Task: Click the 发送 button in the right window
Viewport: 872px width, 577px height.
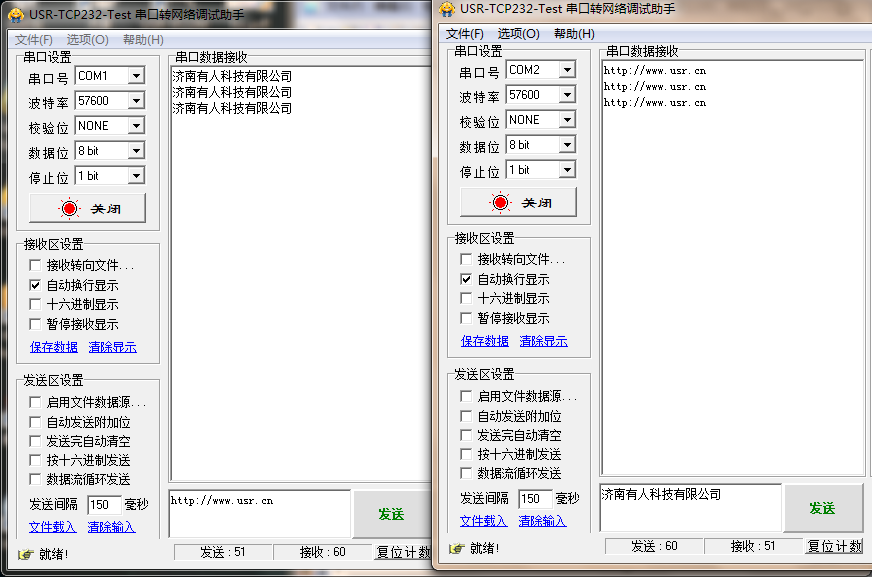Action: [823, 507]
